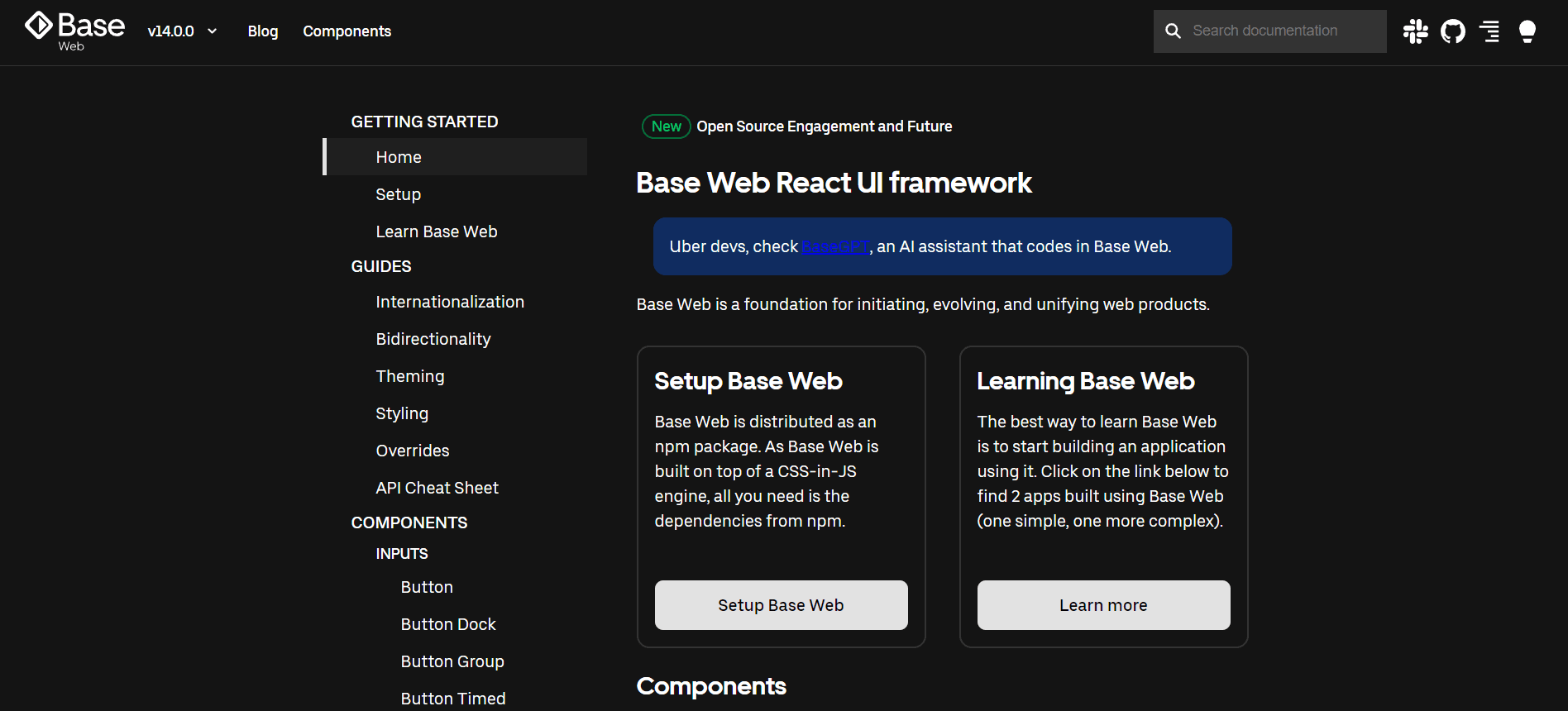Screen dimensions: 1568x711
Task: Click the Base Web logo
Action: point(74,31)
